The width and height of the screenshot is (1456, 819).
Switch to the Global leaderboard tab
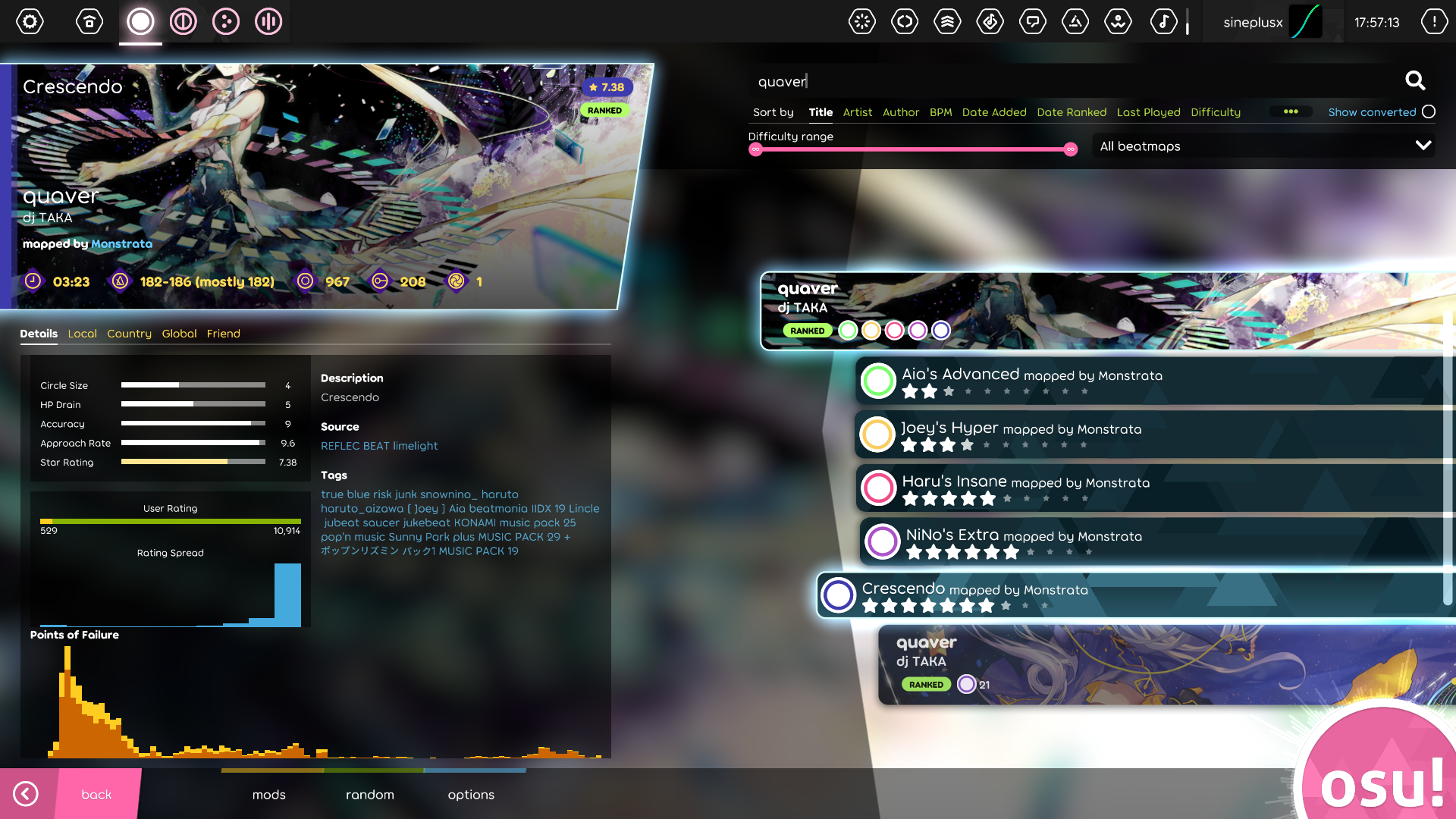tap(179, 334)
